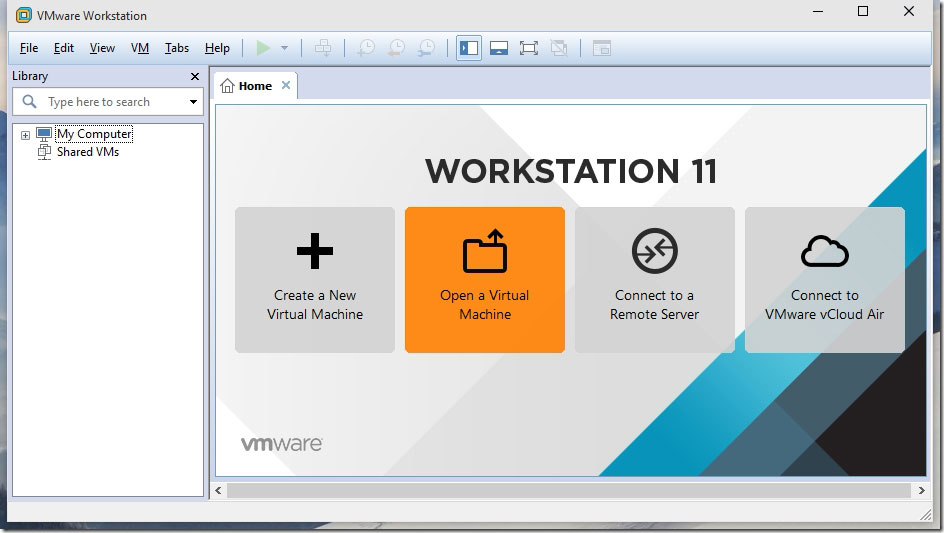Click the Unity mode toolbar icon
944x533 pixels.
tap(559, 48)
